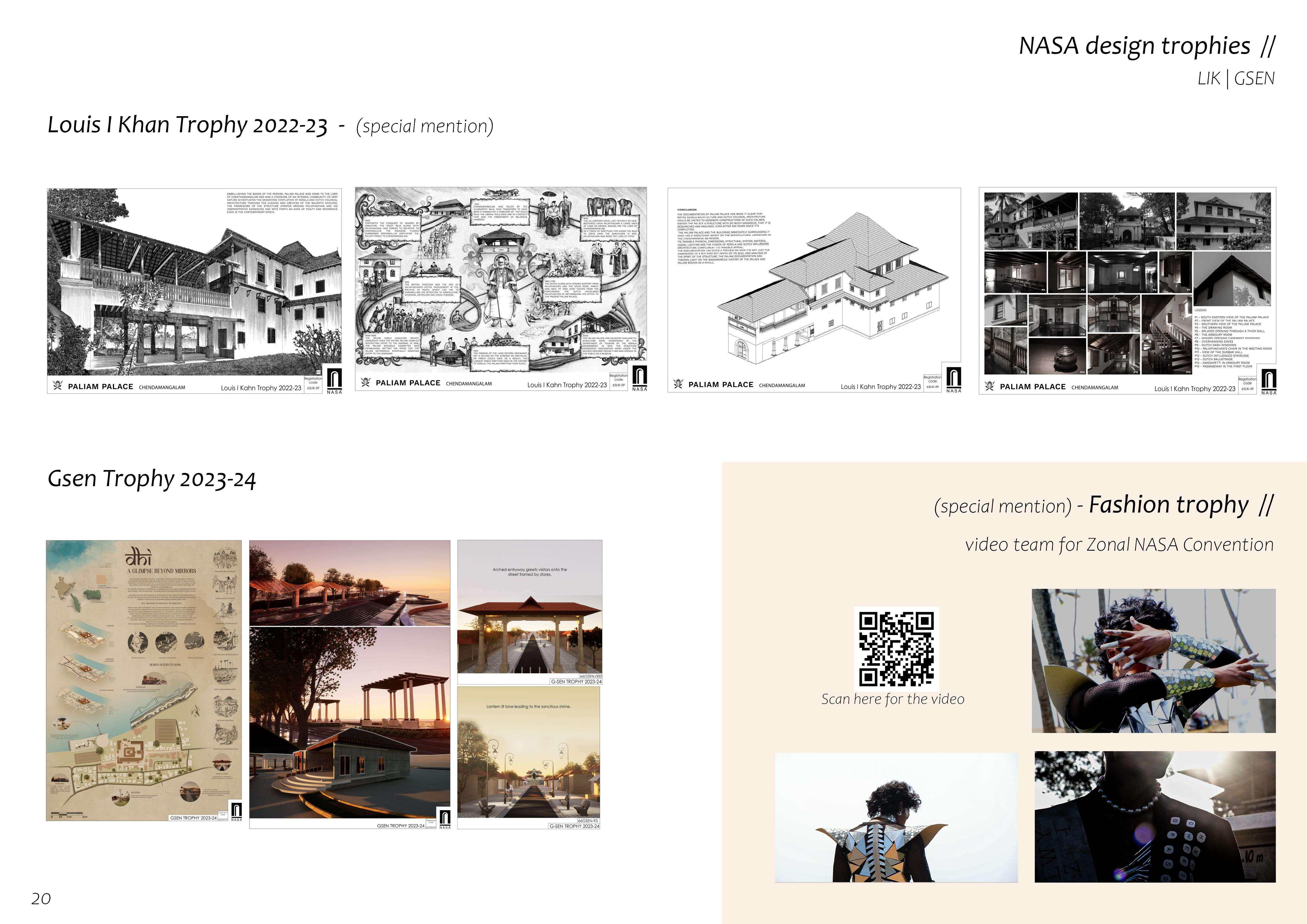Click NASA logo on pergola render sheet
Screen dimensions: 1307x924
pos(445,819)
